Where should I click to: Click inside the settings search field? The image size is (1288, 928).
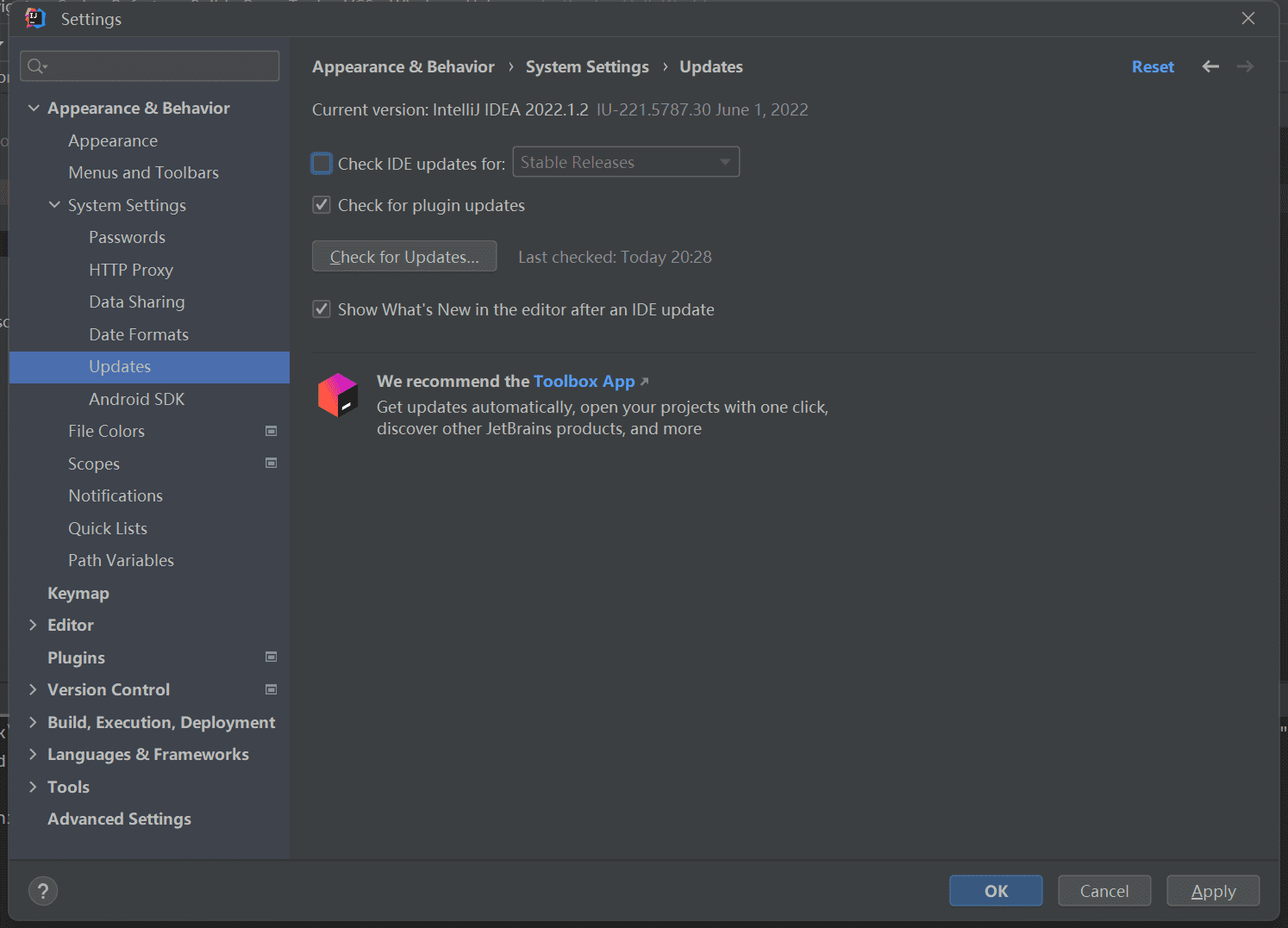[150, 66]
